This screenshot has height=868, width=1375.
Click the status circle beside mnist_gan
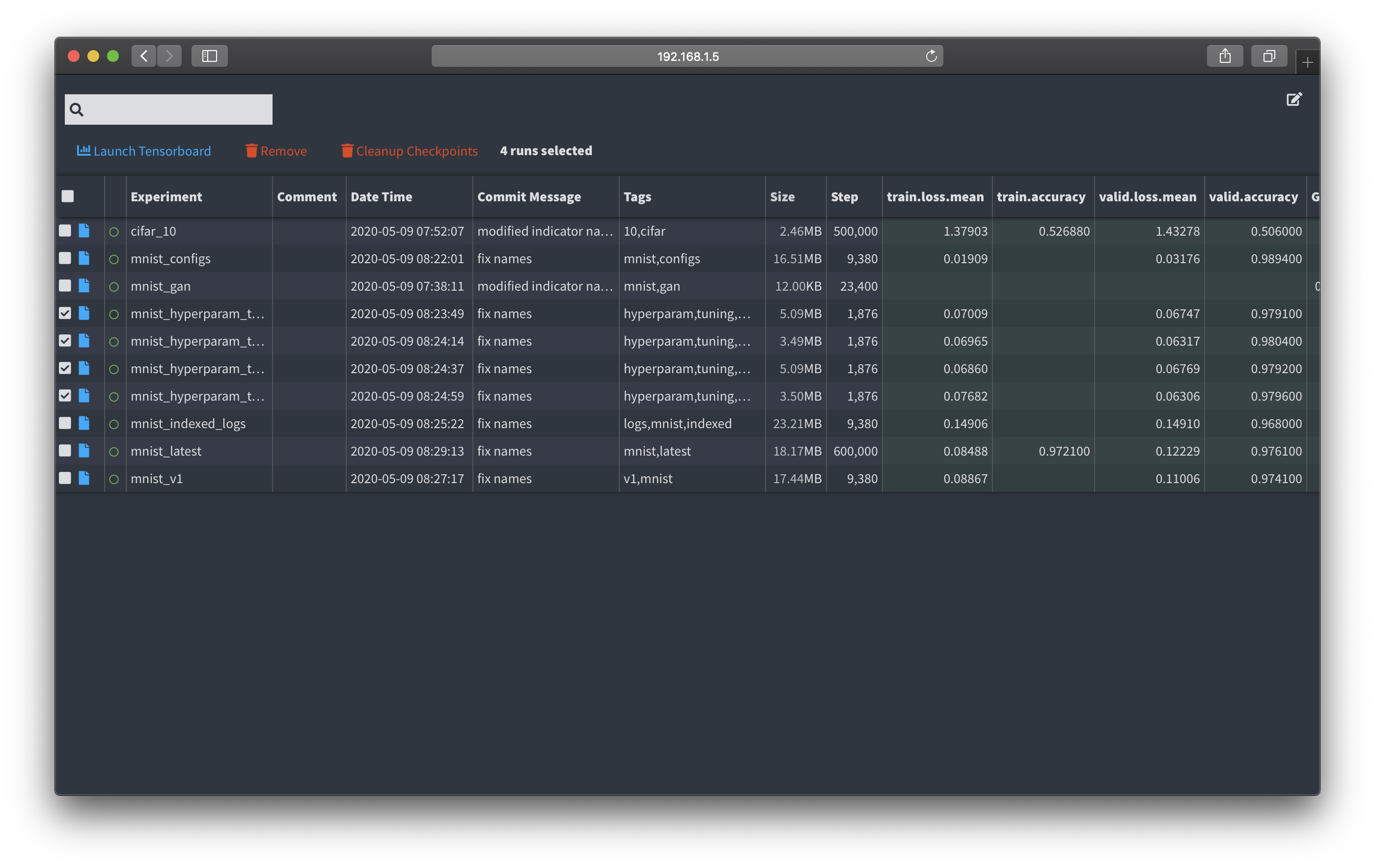click(114, 286)
